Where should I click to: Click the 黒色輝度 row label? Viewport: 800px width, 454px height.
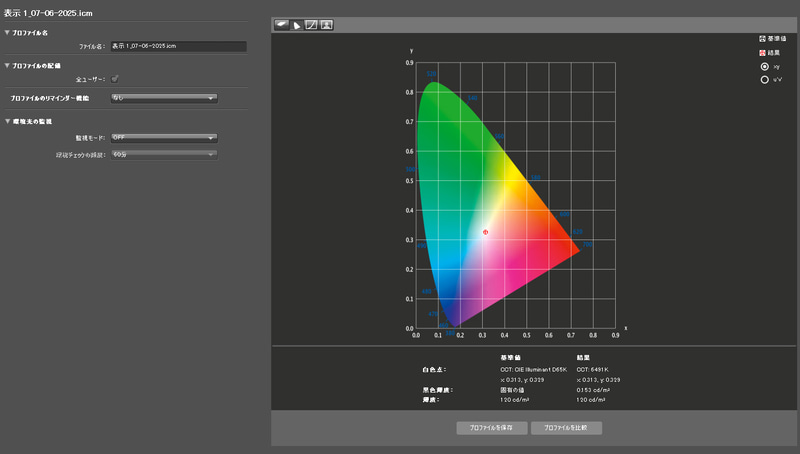pyautogui.click(x=438, y=390)
